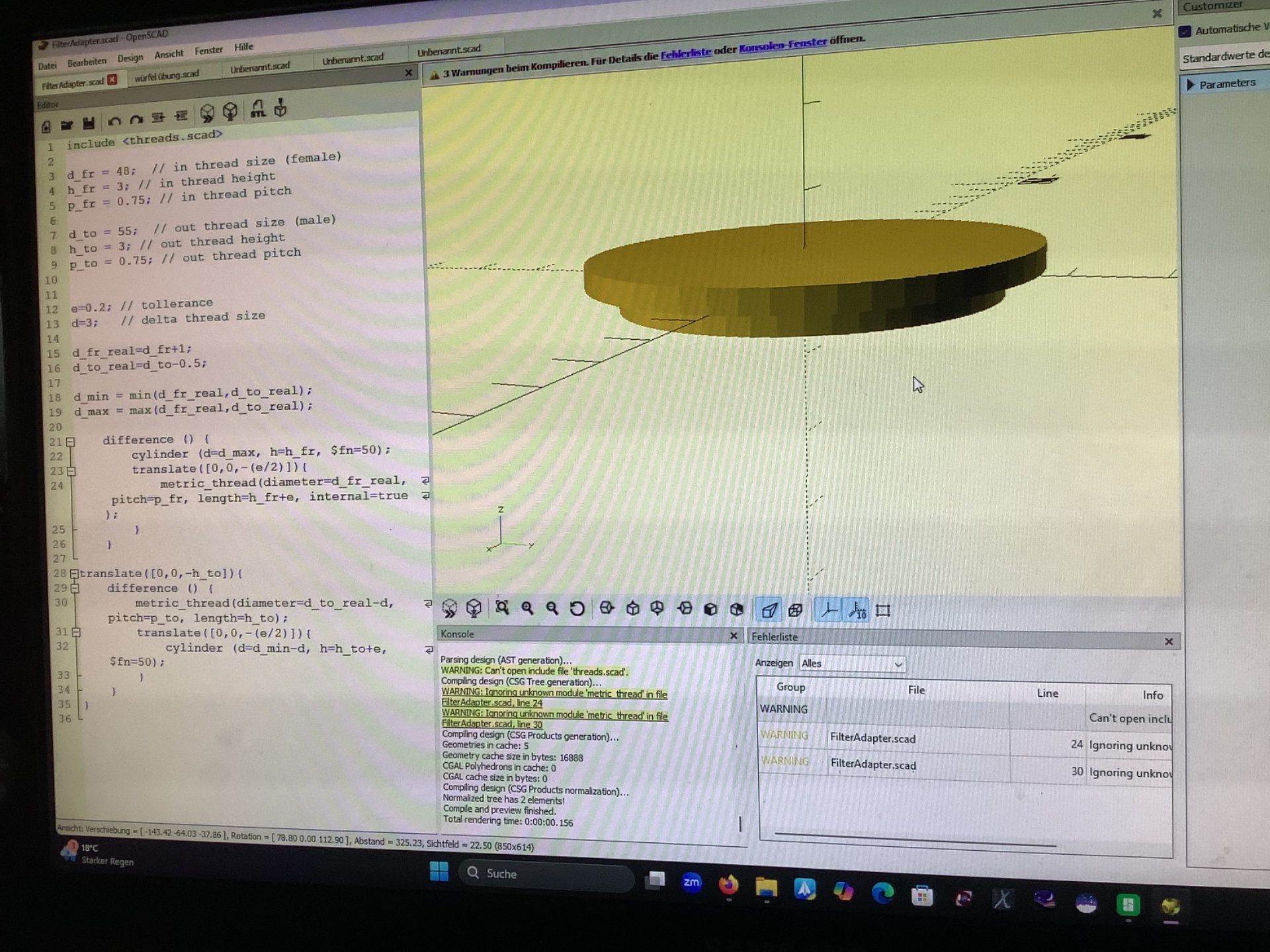The width and height of the screenshot is (1270, 952).
Task: Click the Windows Start button
Action: click(x=439, y=871)
